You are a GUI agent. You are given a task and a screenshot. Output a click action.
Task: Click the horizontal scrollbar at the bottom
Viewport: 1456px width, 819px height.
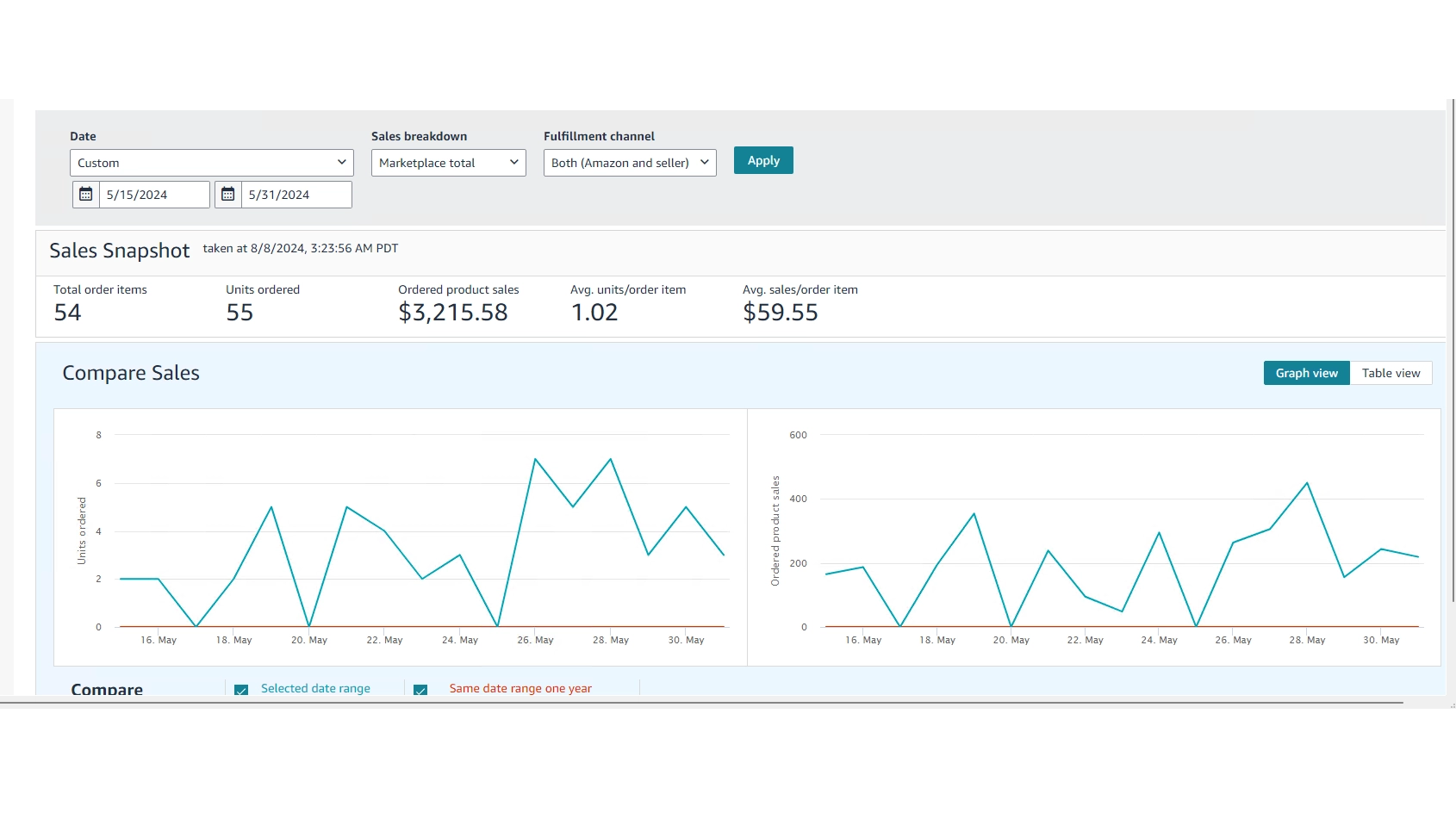pyautogui.click(x=689, y=704)
